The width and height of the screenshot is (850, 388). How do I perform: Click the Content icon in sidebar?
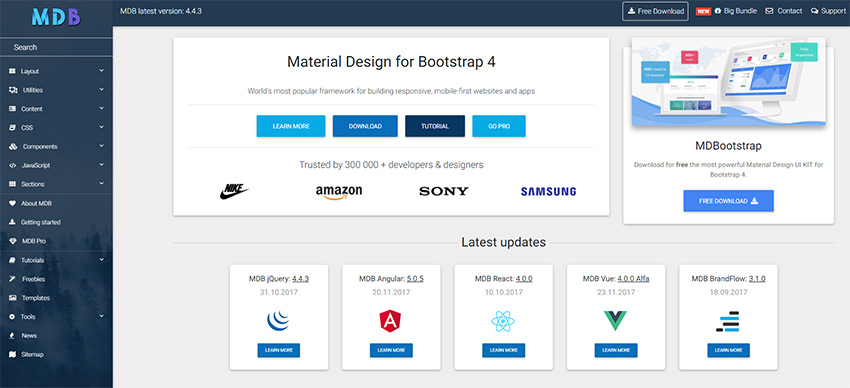(12, 109)
